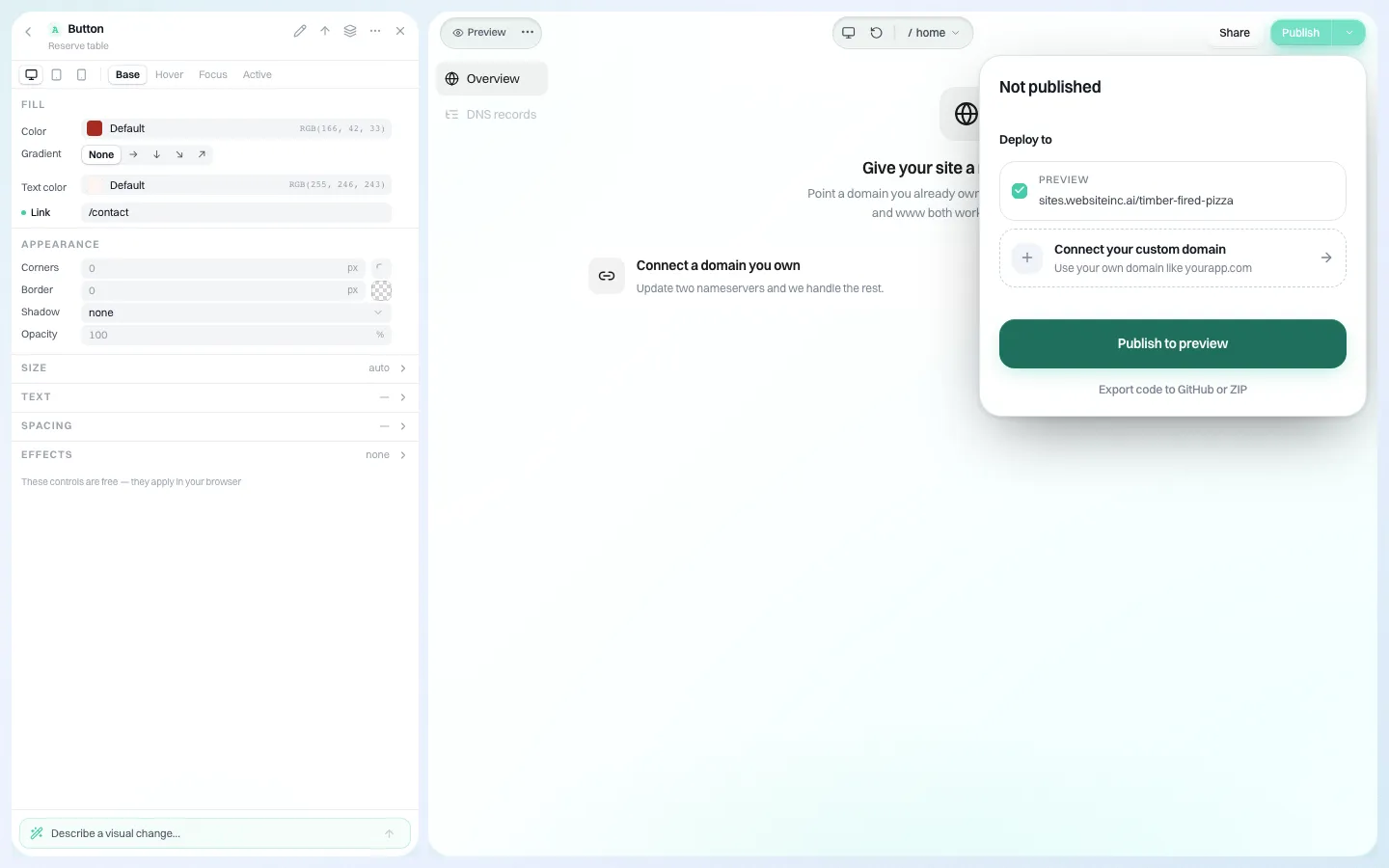The height and width of the screenshot is (868, 1389).
Task: Open more options next to Preview
Action: pyautogui.click(x=528, y=32)
